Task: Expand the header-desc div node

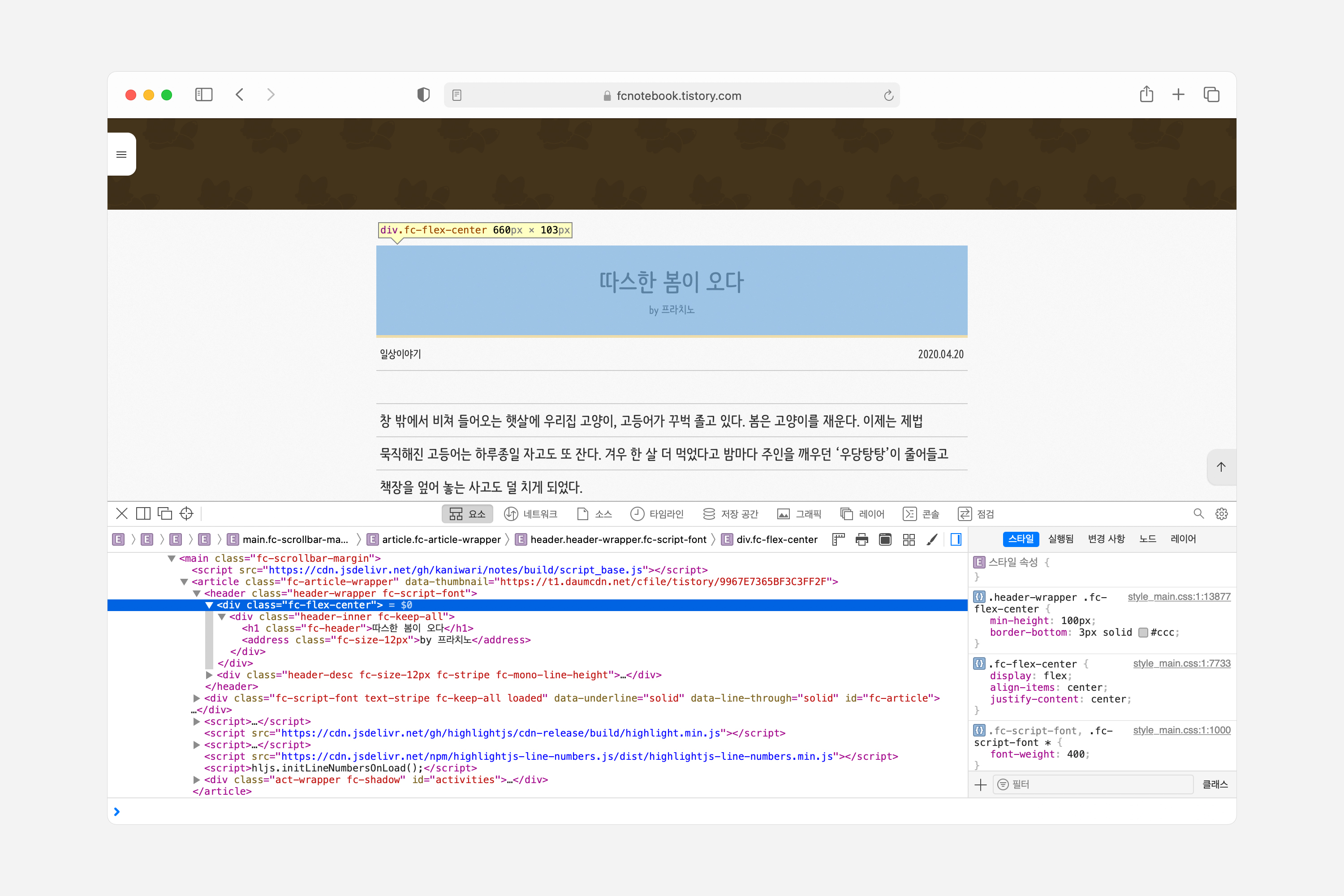Action: 209,675
